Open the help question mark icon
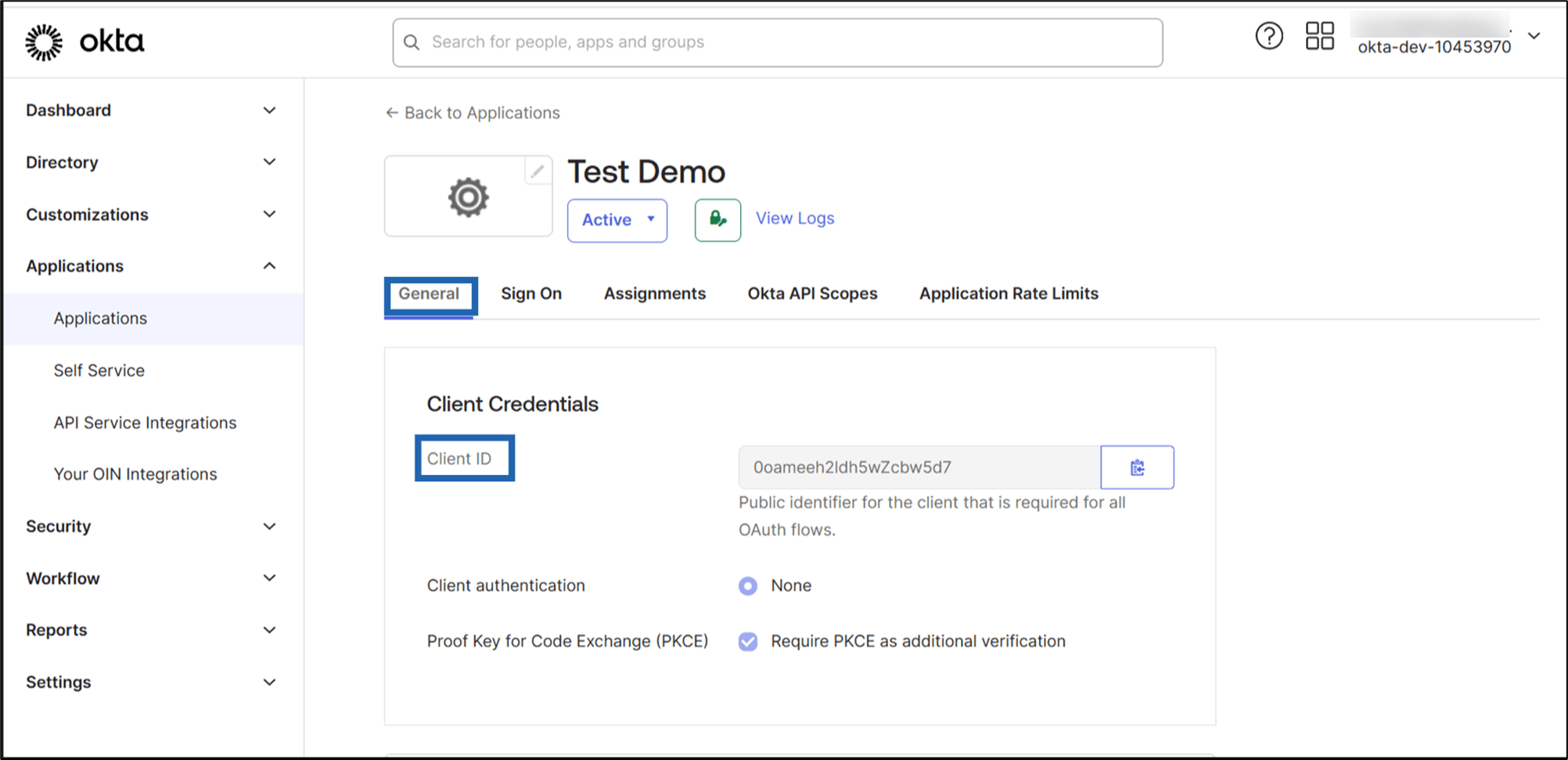1568x760 pixels. [1269, 36]
